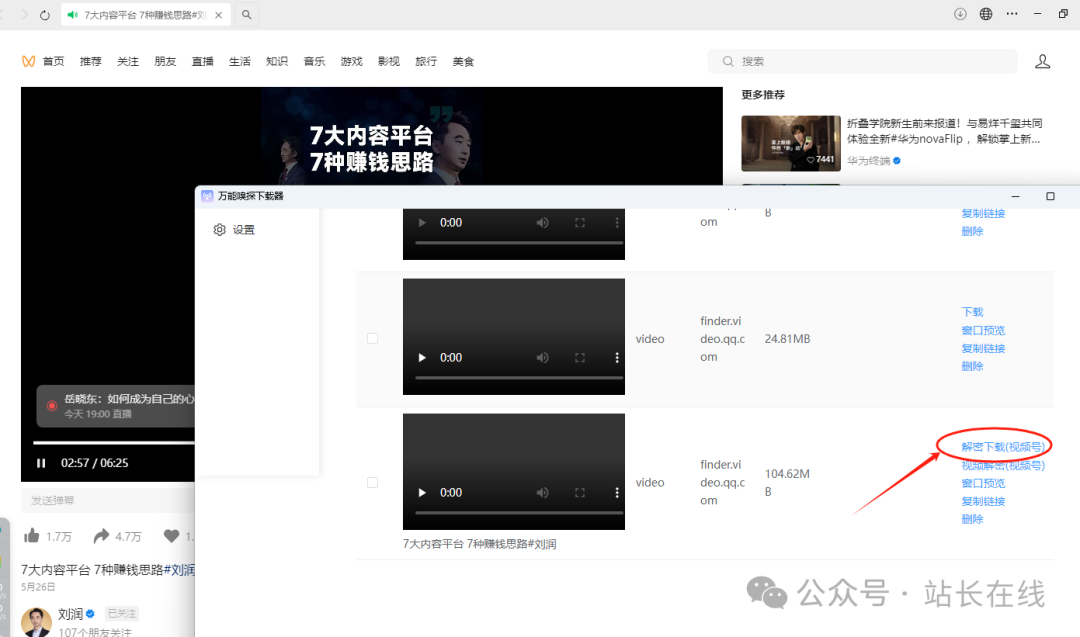Fullscreen the 104.62MB video preview
The width and height of the screenshot is (1080, 637).
click(580, 492)
